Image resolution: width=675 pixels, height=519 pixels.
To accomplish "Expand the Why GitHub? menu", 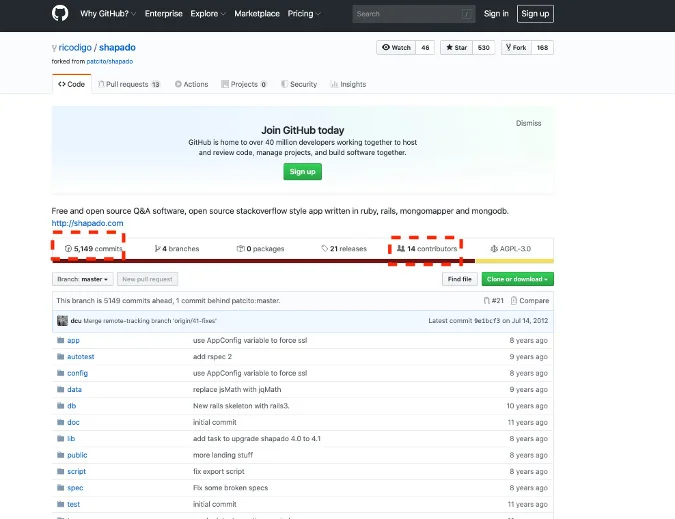I will (108, 13).
